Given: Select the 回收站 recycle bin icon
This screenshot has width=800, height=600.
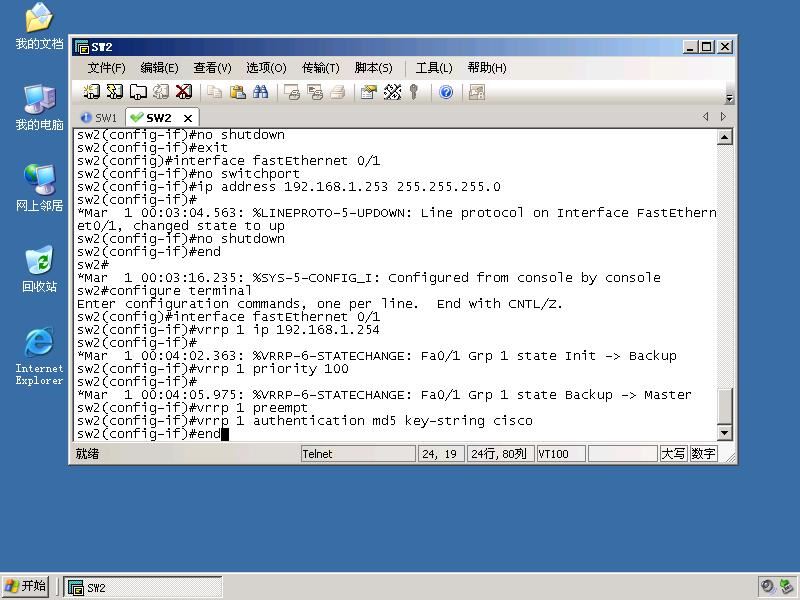Looking at the screenshot, I should click(39, 269).
